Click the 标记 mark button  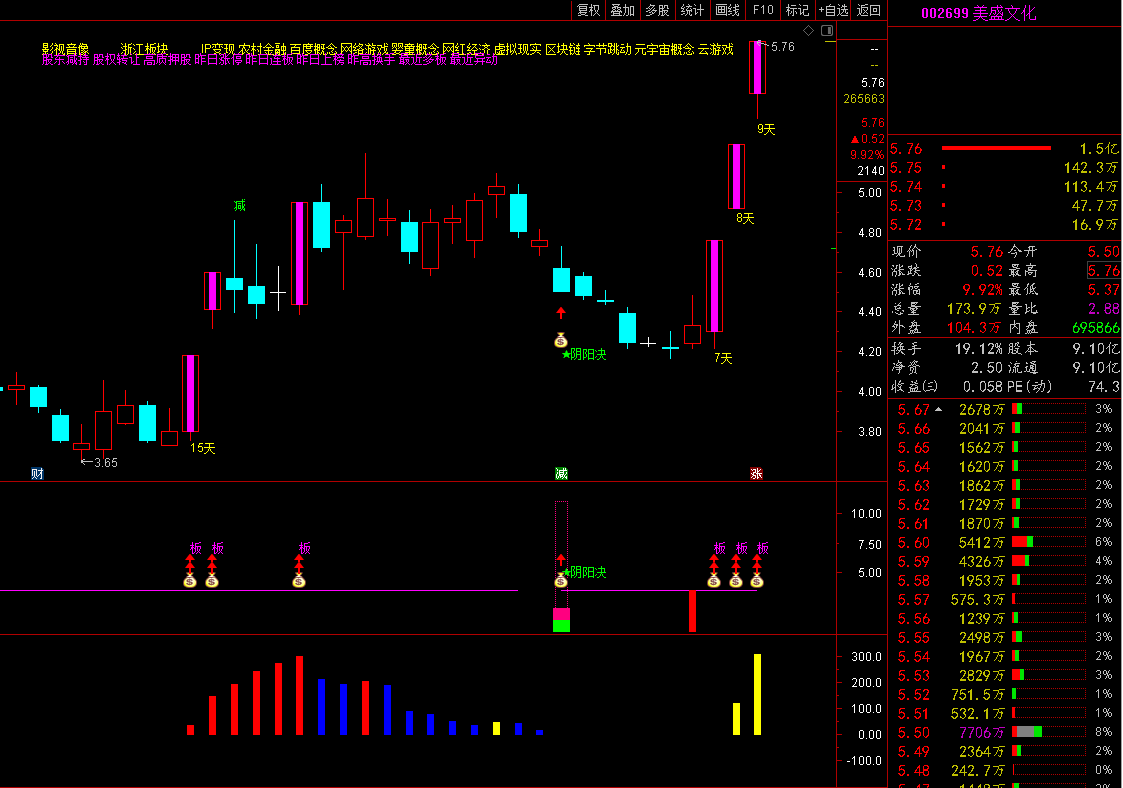pyautogui.click(x=797, y=10)
